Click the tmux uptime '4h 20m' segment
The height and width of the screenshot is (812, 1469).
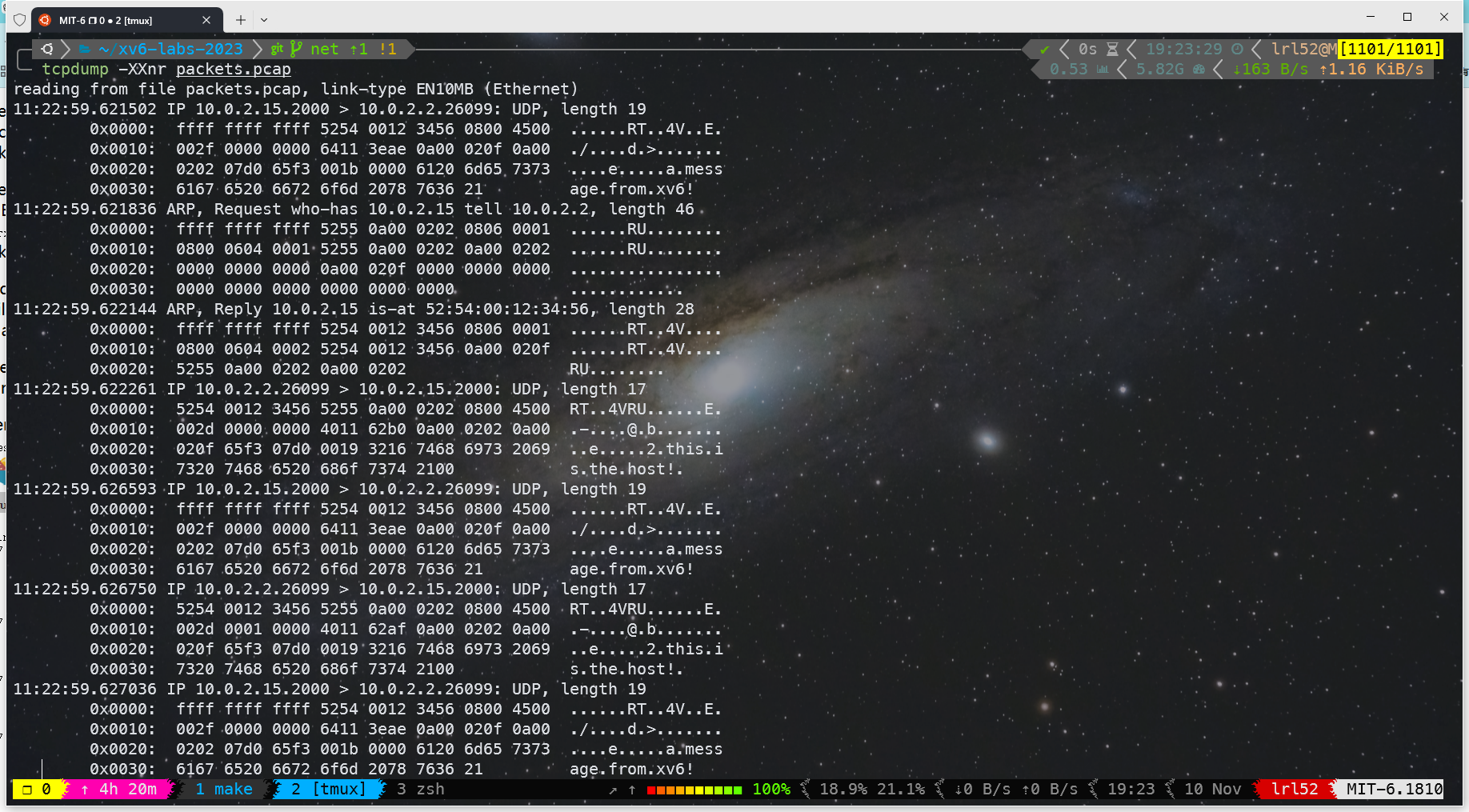(x=119, y=789)
